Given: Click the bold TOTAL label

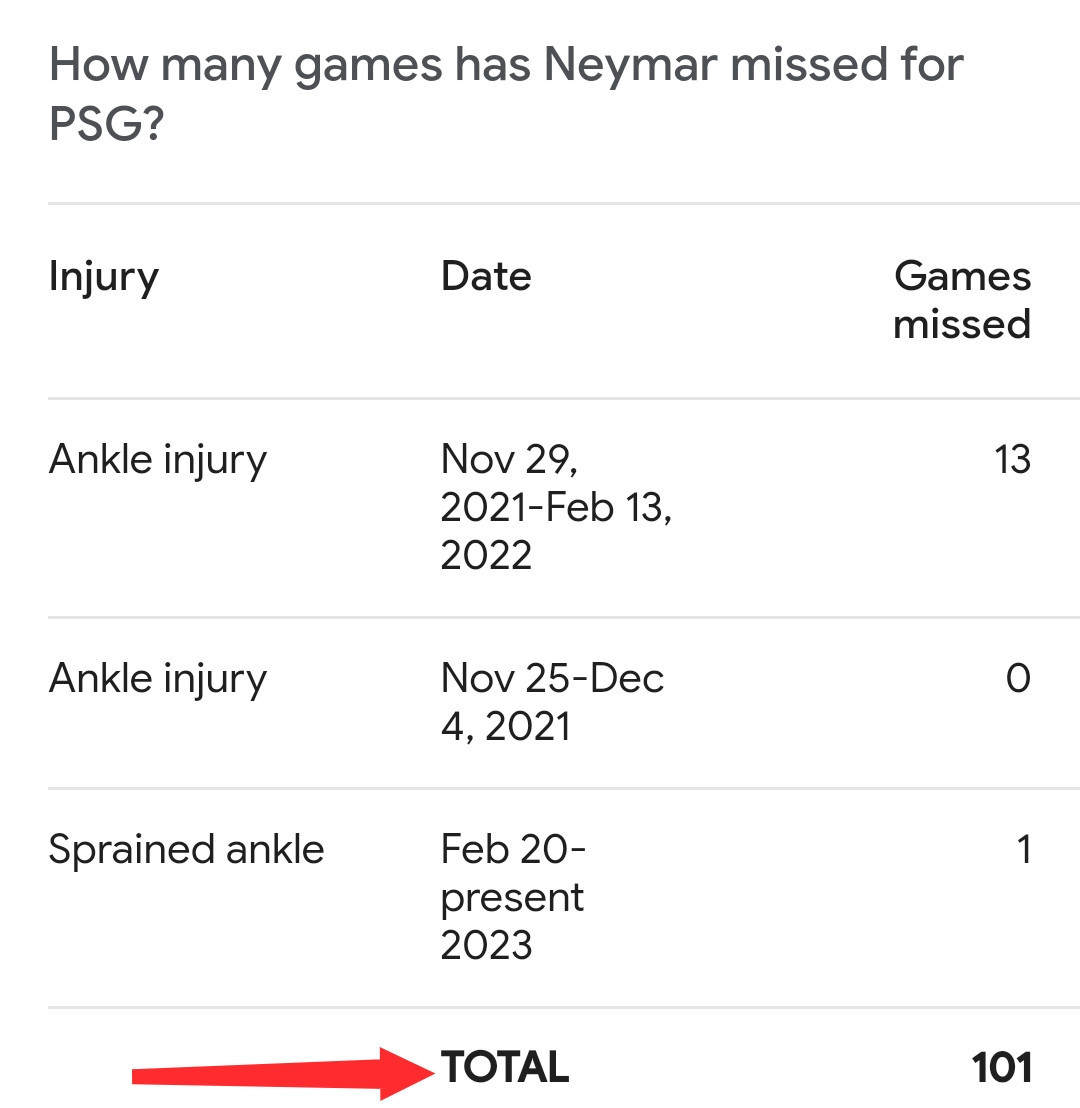Looking at the screenshot, I should 505,1067.
